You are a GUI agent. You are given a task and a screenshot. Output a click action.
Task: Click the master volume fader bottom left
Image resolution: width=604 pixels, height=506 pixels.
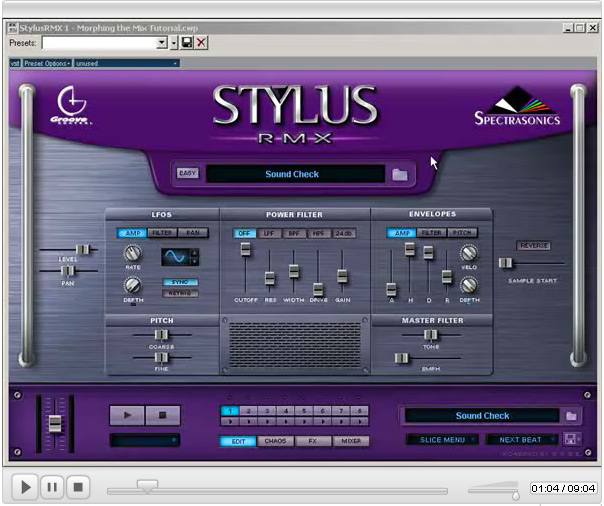coord(55,424)
